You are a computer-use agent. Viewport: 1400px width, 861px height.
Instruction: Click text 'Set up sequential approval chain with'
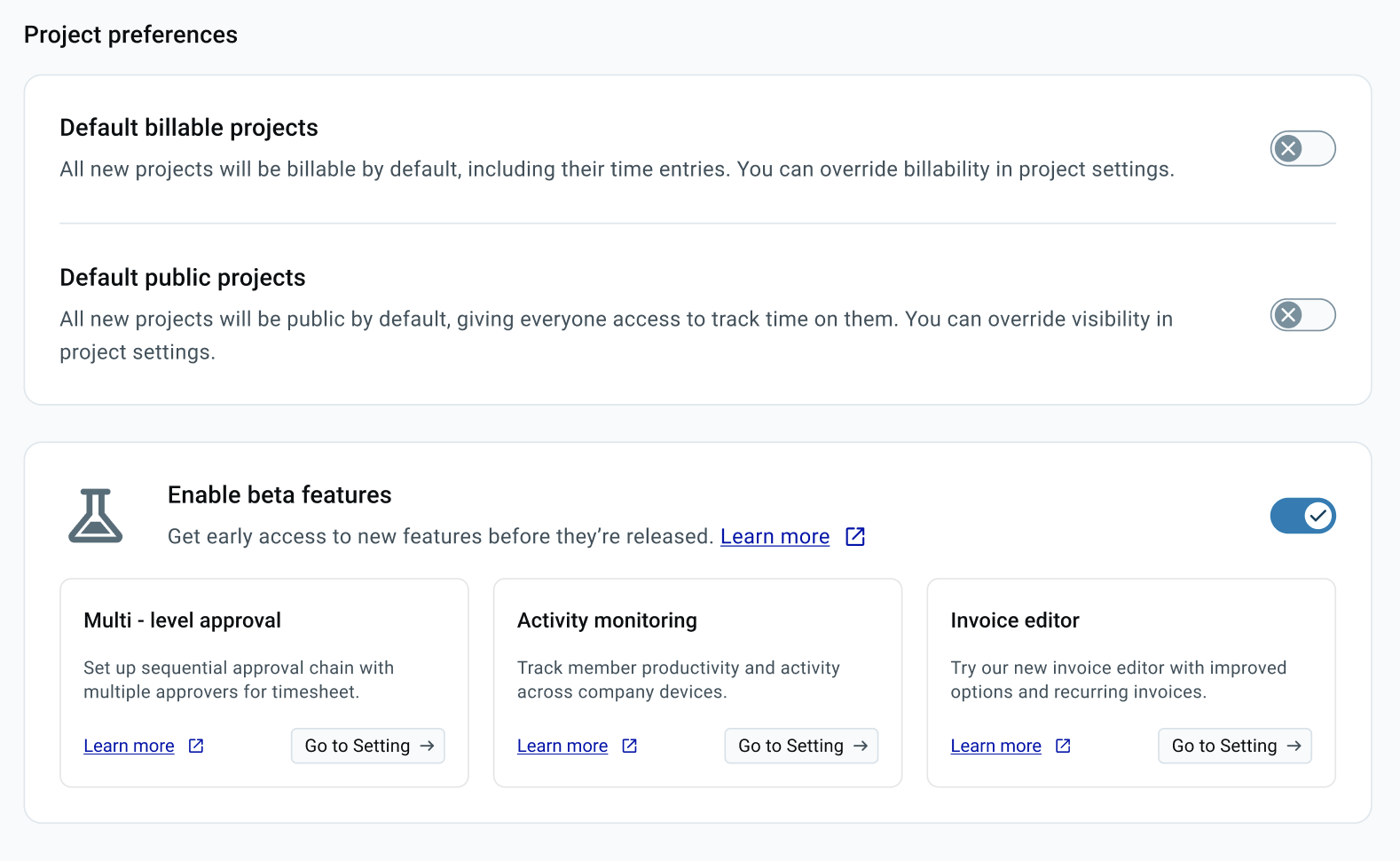point(239,667)
